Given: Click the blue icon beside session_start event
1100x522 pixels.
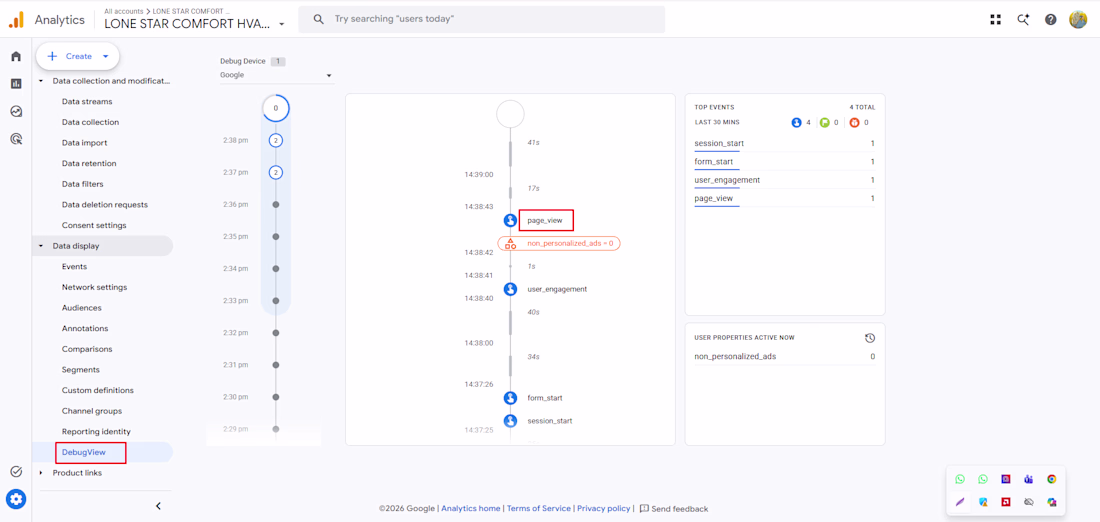Looking at the screenshot, I should click(511, 421).
